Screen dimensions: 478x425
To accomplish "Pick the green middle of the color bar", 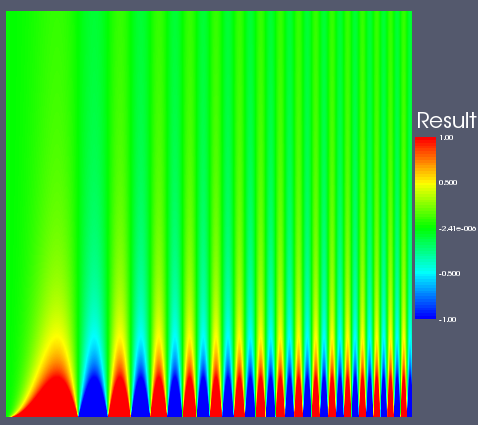I will pos(425,228).
